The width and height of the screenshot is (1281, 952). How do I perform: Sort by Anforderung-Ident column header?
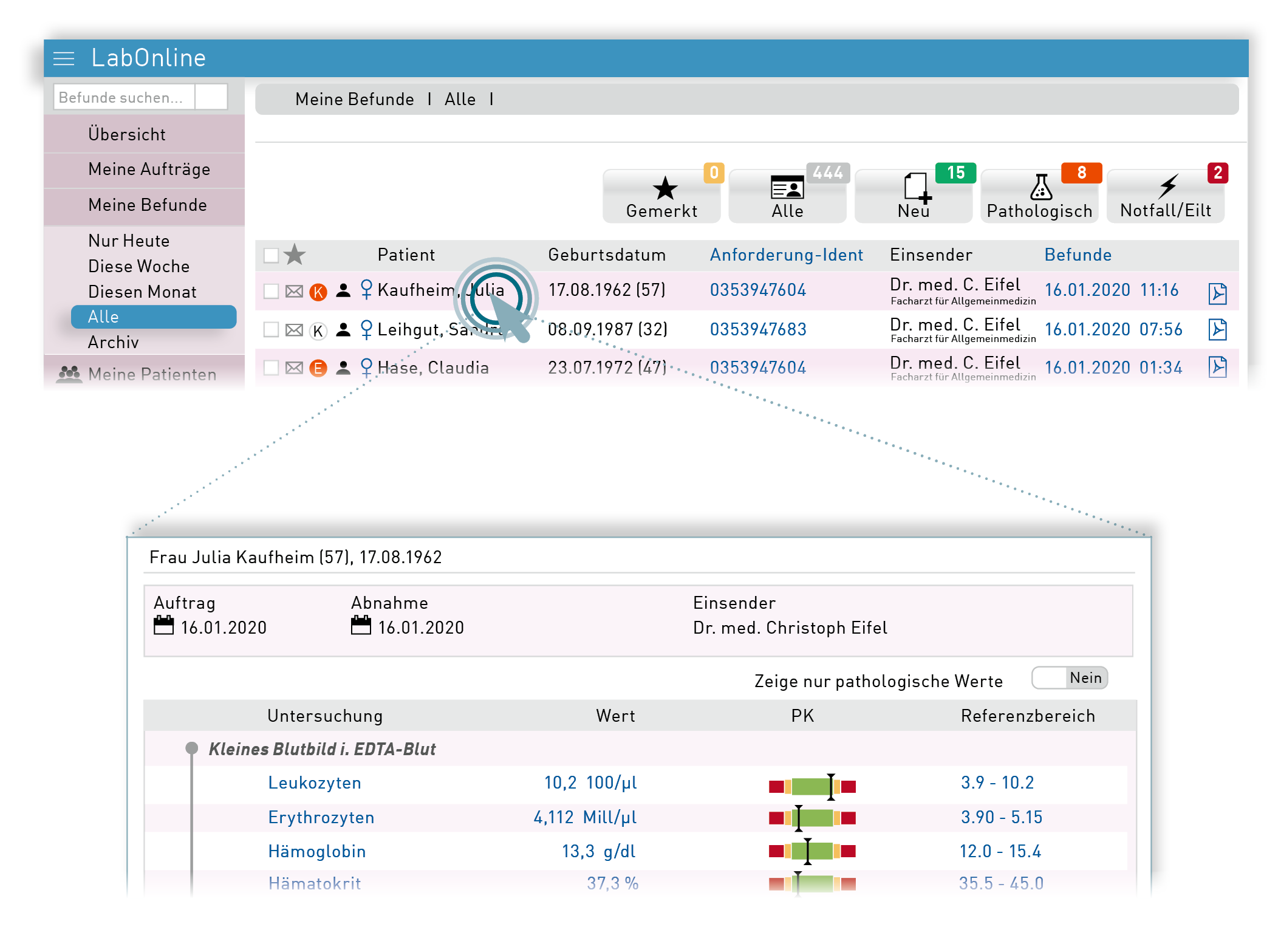point(787,255)
